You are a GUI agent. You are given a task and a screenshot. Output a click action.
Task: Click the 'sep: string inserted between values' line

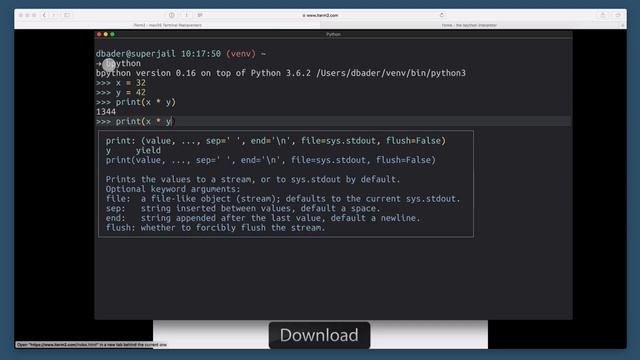tap(243, 208)
